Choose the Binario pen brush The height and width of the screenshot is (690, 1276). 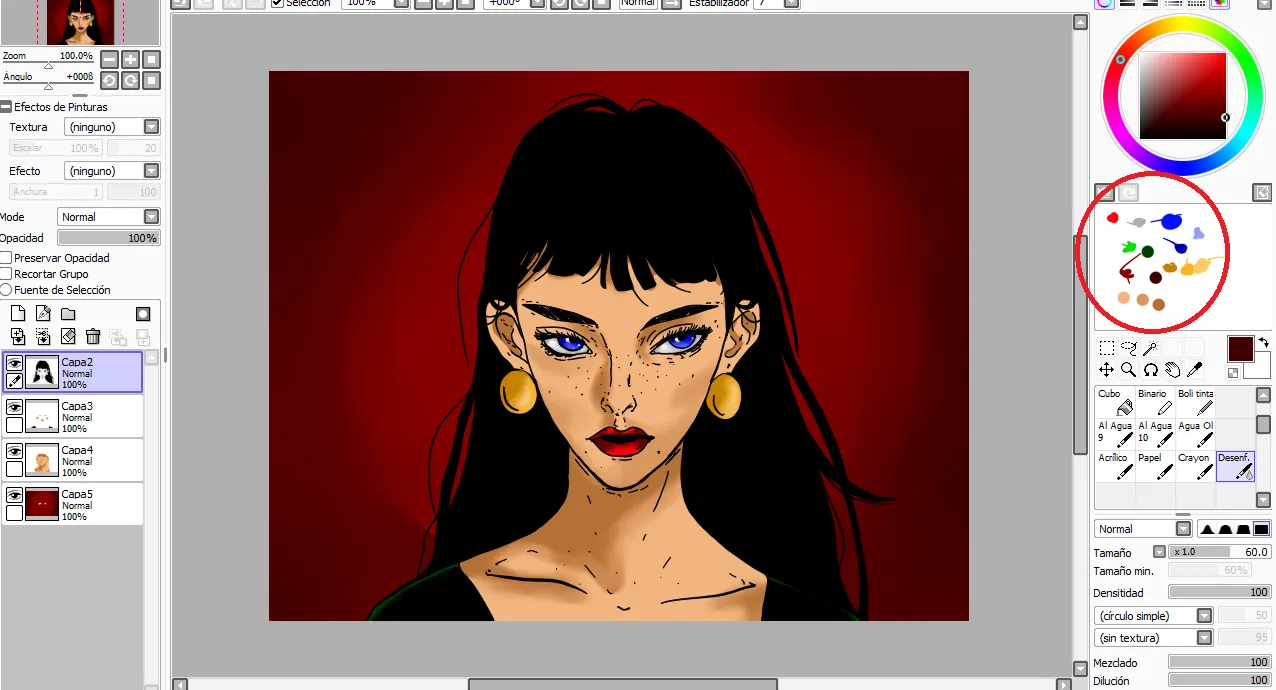1155,402
